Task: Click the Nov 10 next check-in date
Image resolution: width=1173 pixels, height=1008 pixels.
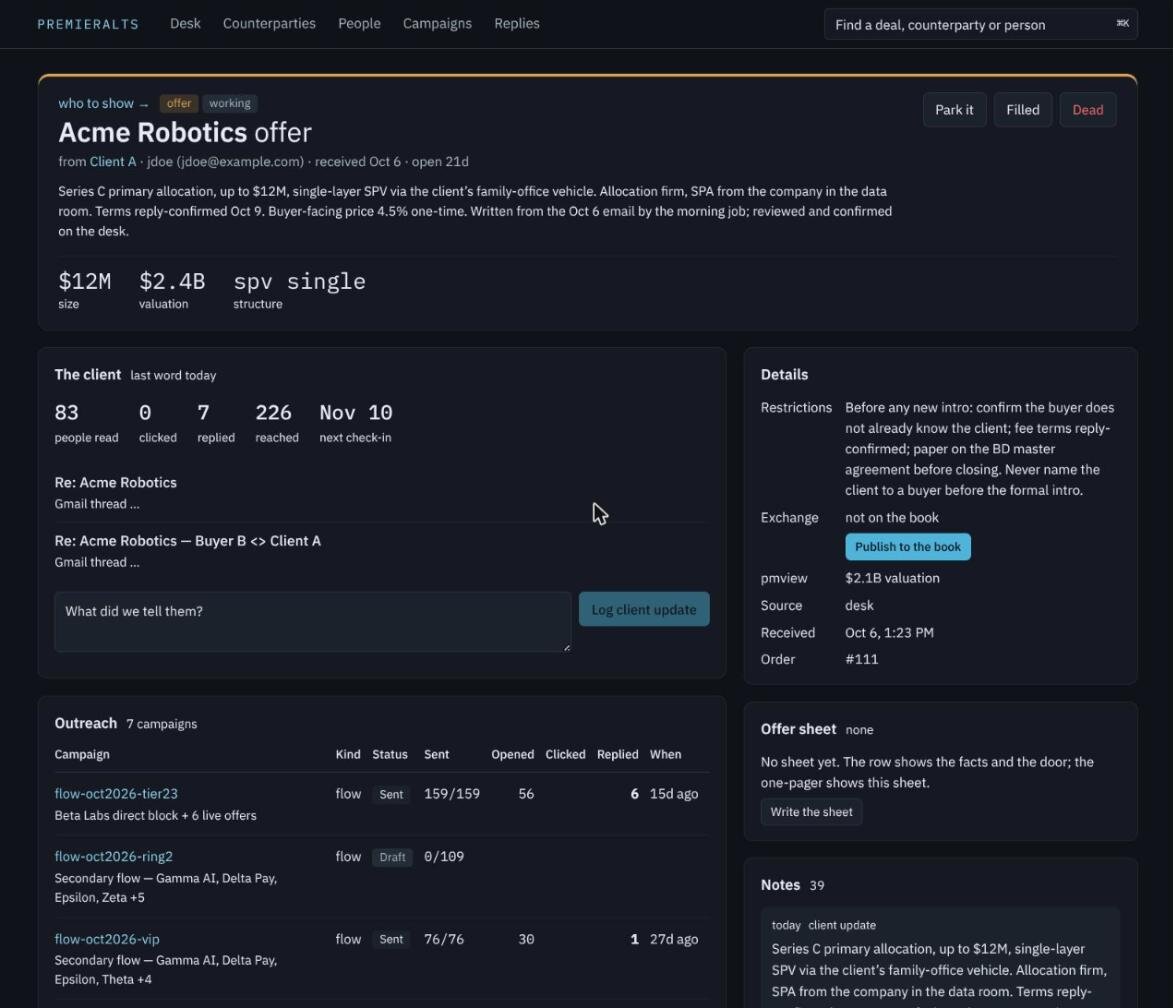Action: click(x=355, y=413)
